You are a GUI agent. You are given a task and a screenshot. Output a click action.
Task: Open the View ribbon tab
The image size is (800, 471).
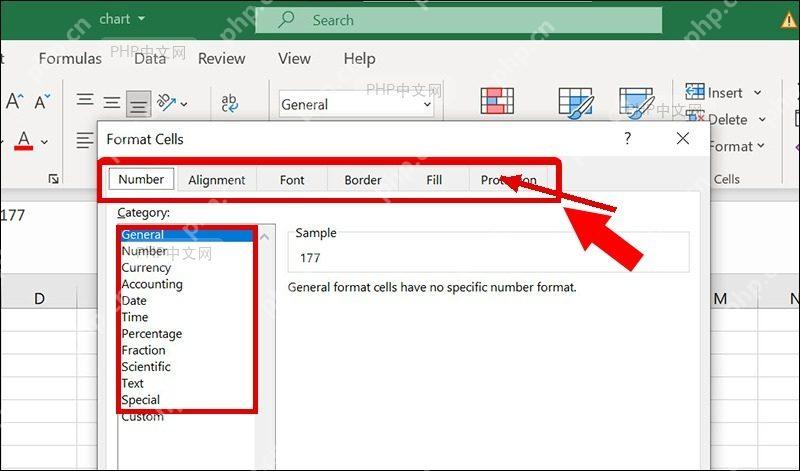pyautogui.click(x=294, y=59)
